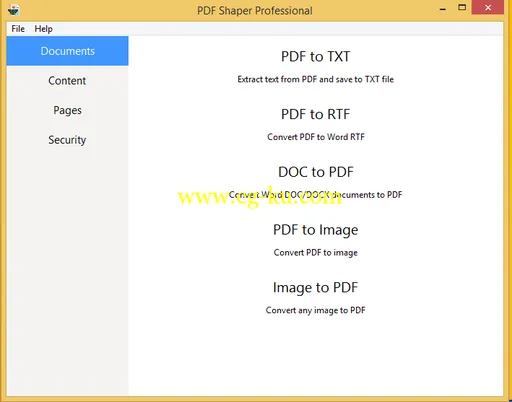Click 'Extract text from PDF and save to TXT file'
This screenshot has height=402, width=512.
point(315,79)
